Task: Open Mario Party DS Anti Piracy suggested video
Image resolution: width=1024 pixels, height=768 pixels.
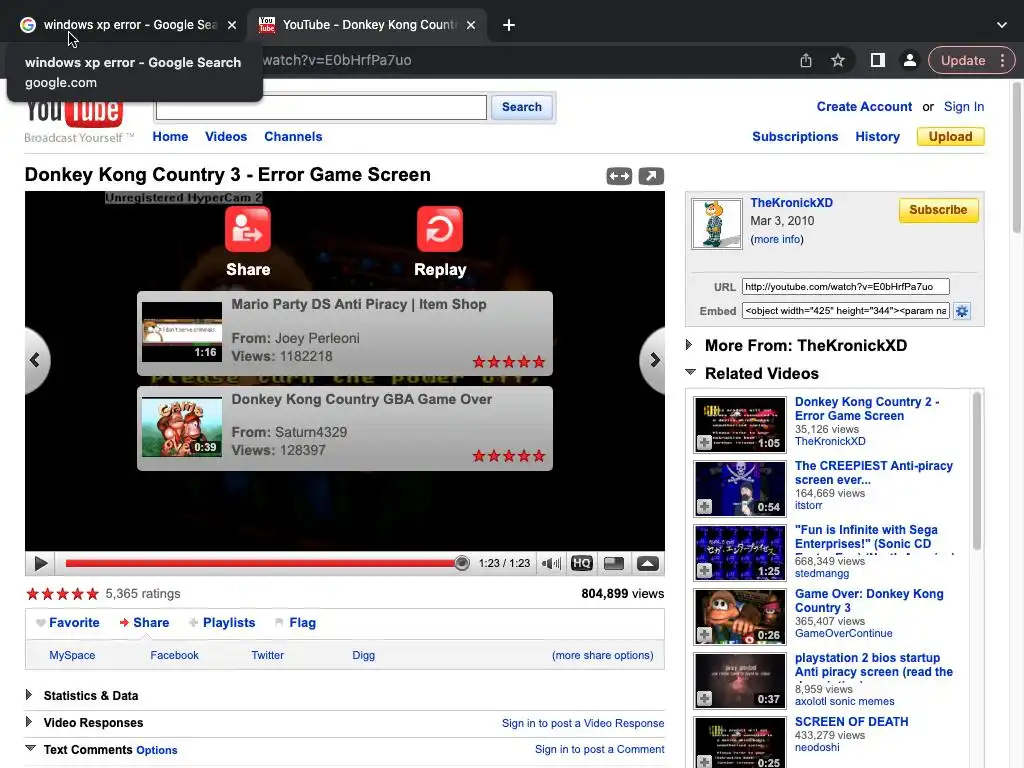Action: [345, 333]
